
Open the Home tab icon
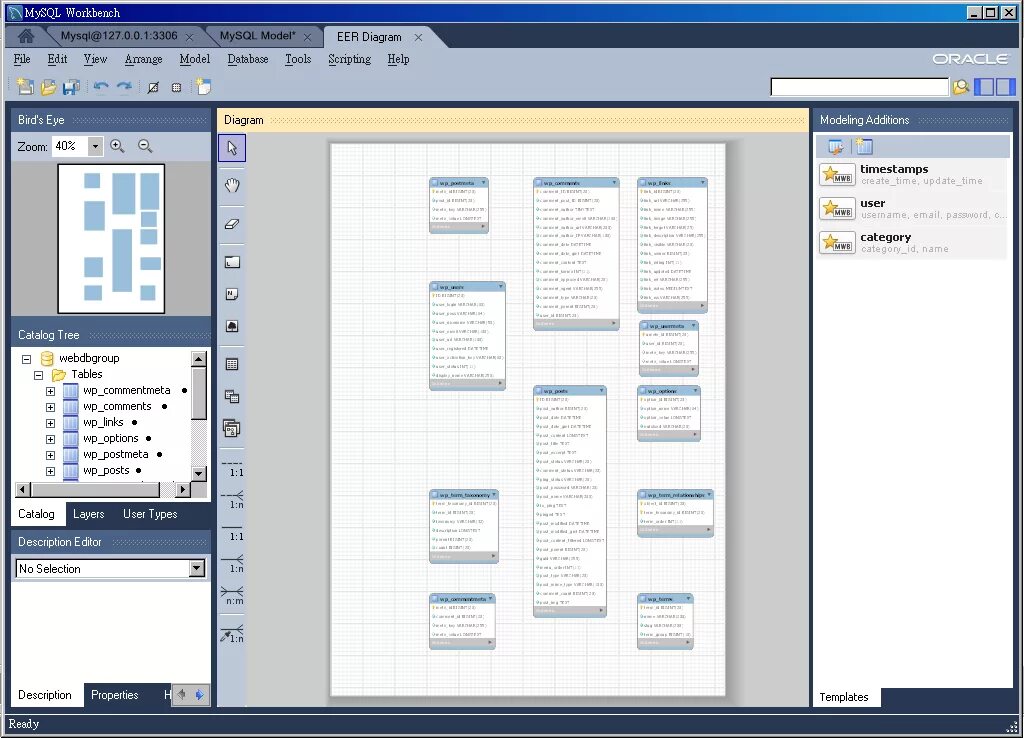tap(26, 37)
